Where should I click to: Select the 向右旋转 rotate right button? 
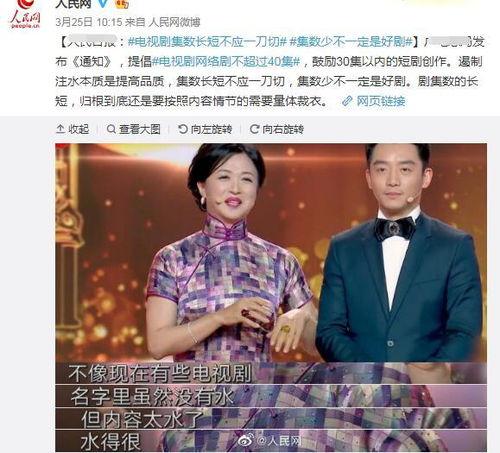(x=283, y=129)
